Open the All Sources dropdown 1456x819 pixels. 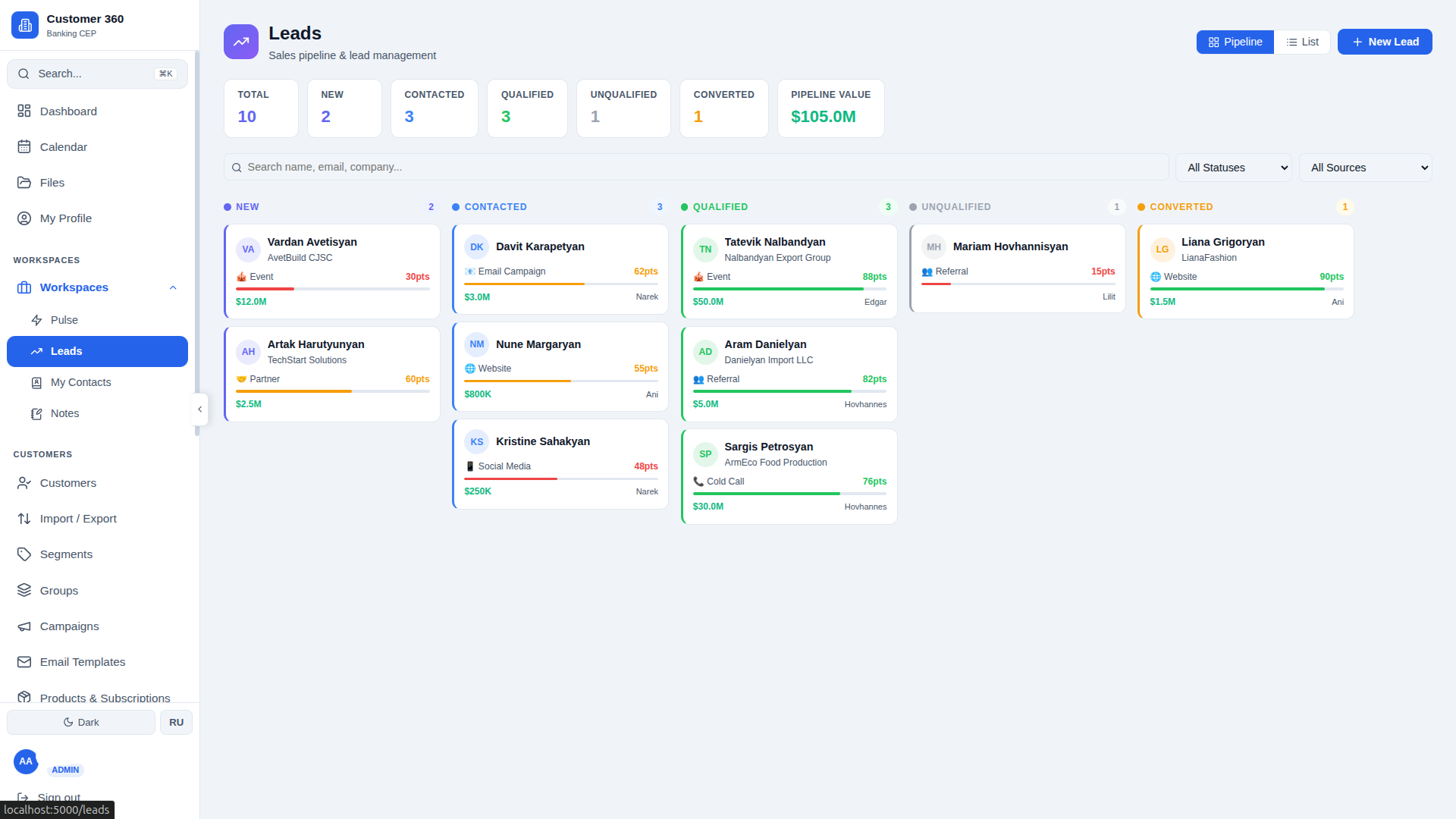(x=1366, y=168)
